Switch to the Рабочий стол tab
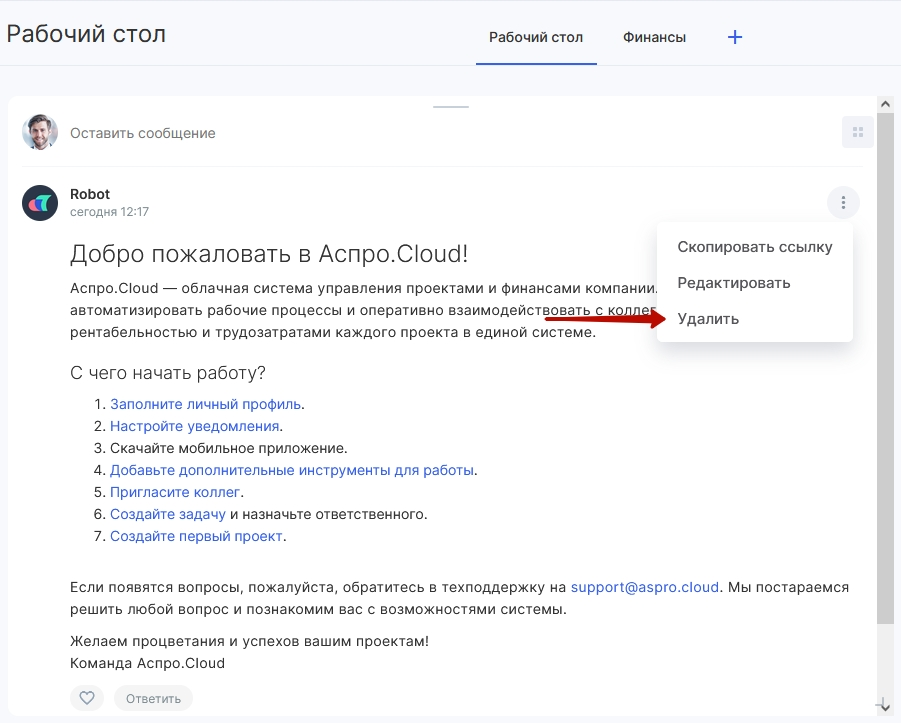901x723 pixels. 536,37
